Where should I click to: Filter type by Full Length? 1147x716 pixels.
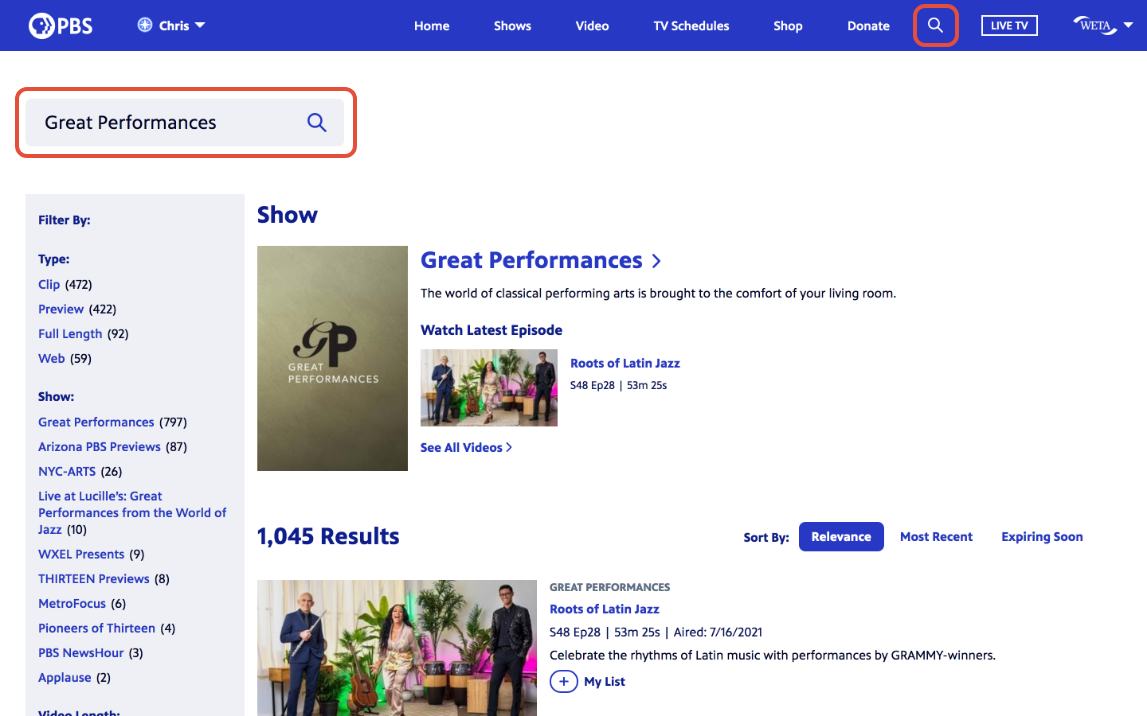[x=70, y=334]
